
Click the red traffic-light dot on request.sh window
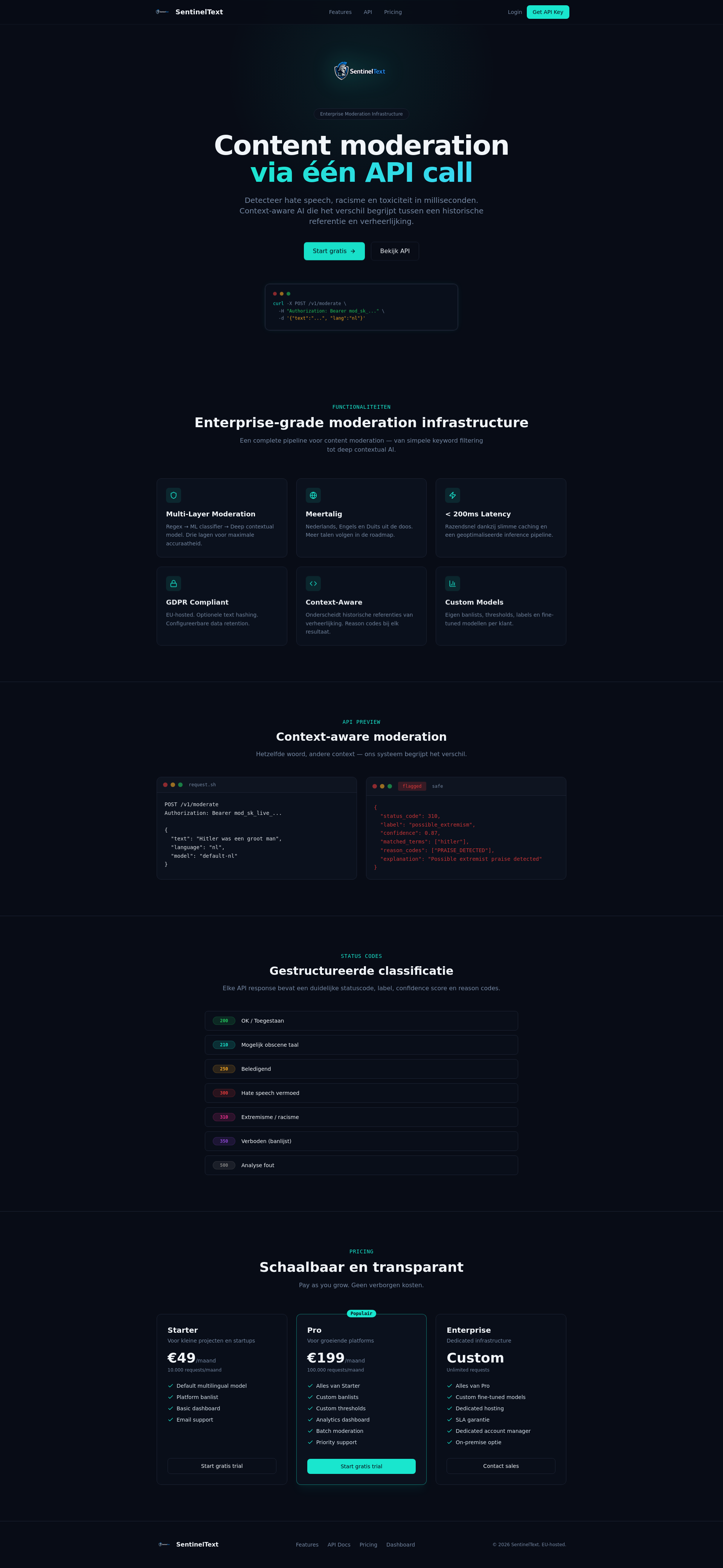[x=165, y=785]
